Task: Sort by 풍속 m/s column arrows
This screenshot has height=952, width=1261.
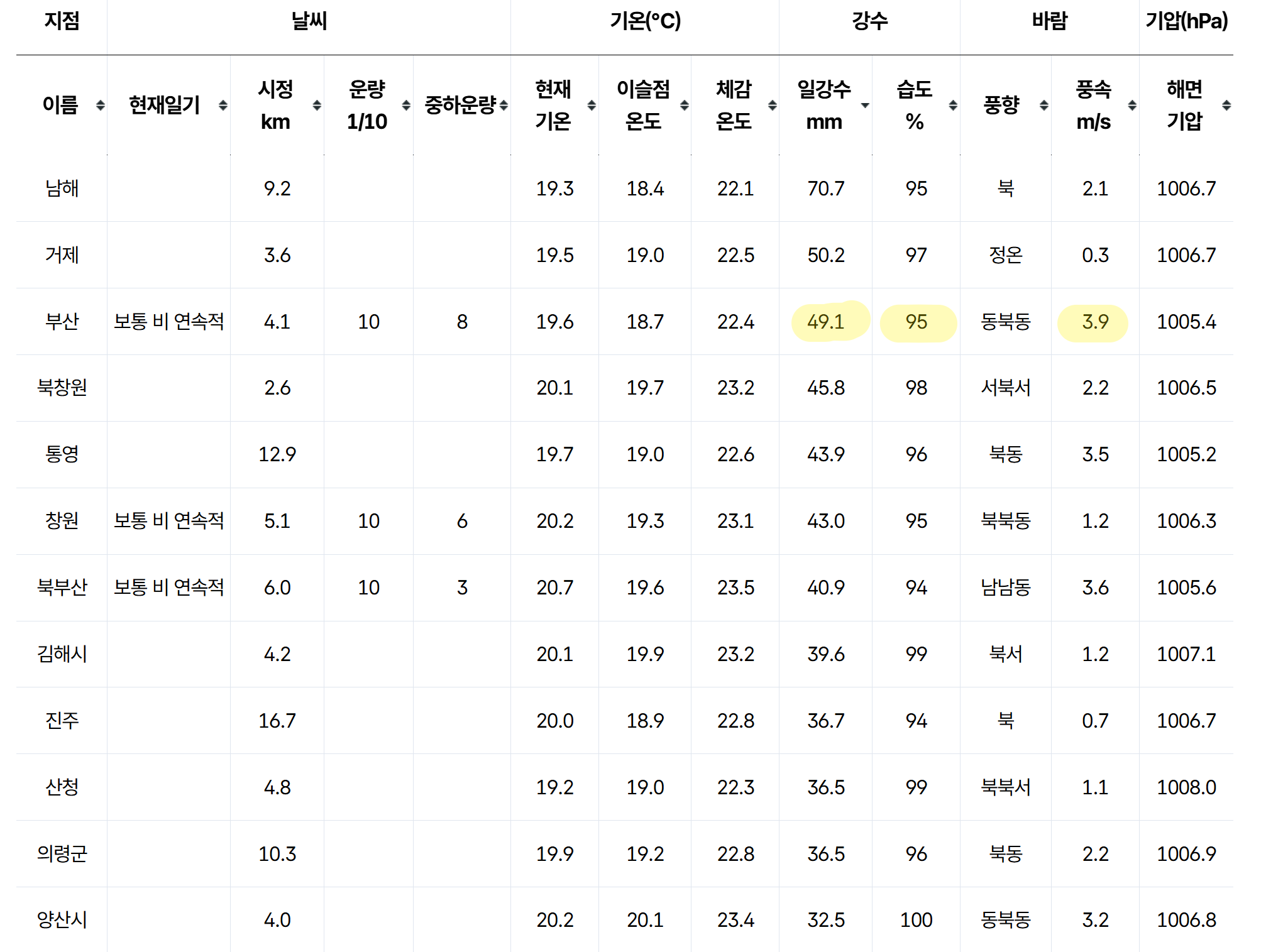Action: (x=1132, y=106)
